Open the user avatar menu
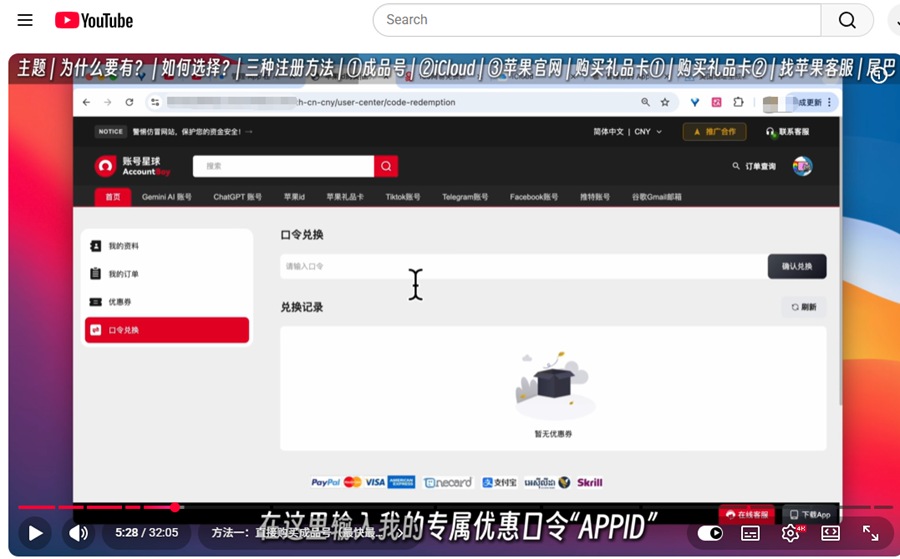Viewport: 900px width, 559px height. point(802,166)
